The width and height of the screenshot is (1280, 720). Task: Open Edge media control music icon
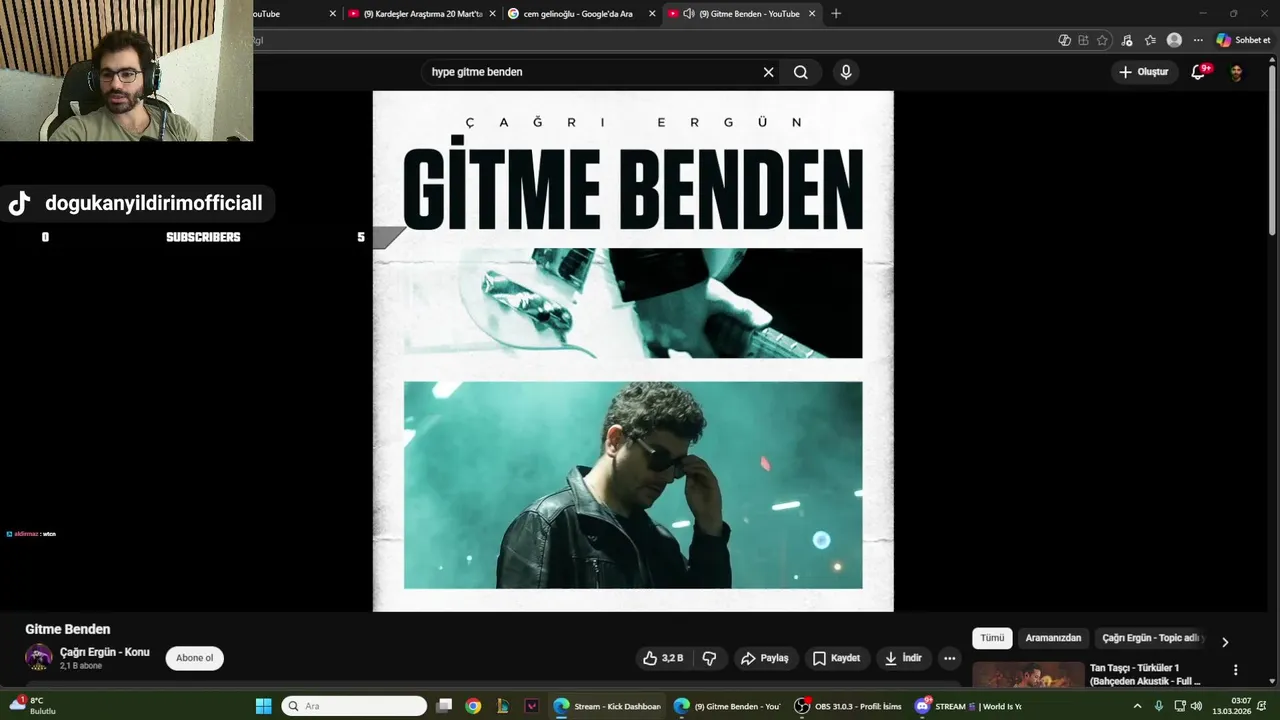coord(1127,41)
